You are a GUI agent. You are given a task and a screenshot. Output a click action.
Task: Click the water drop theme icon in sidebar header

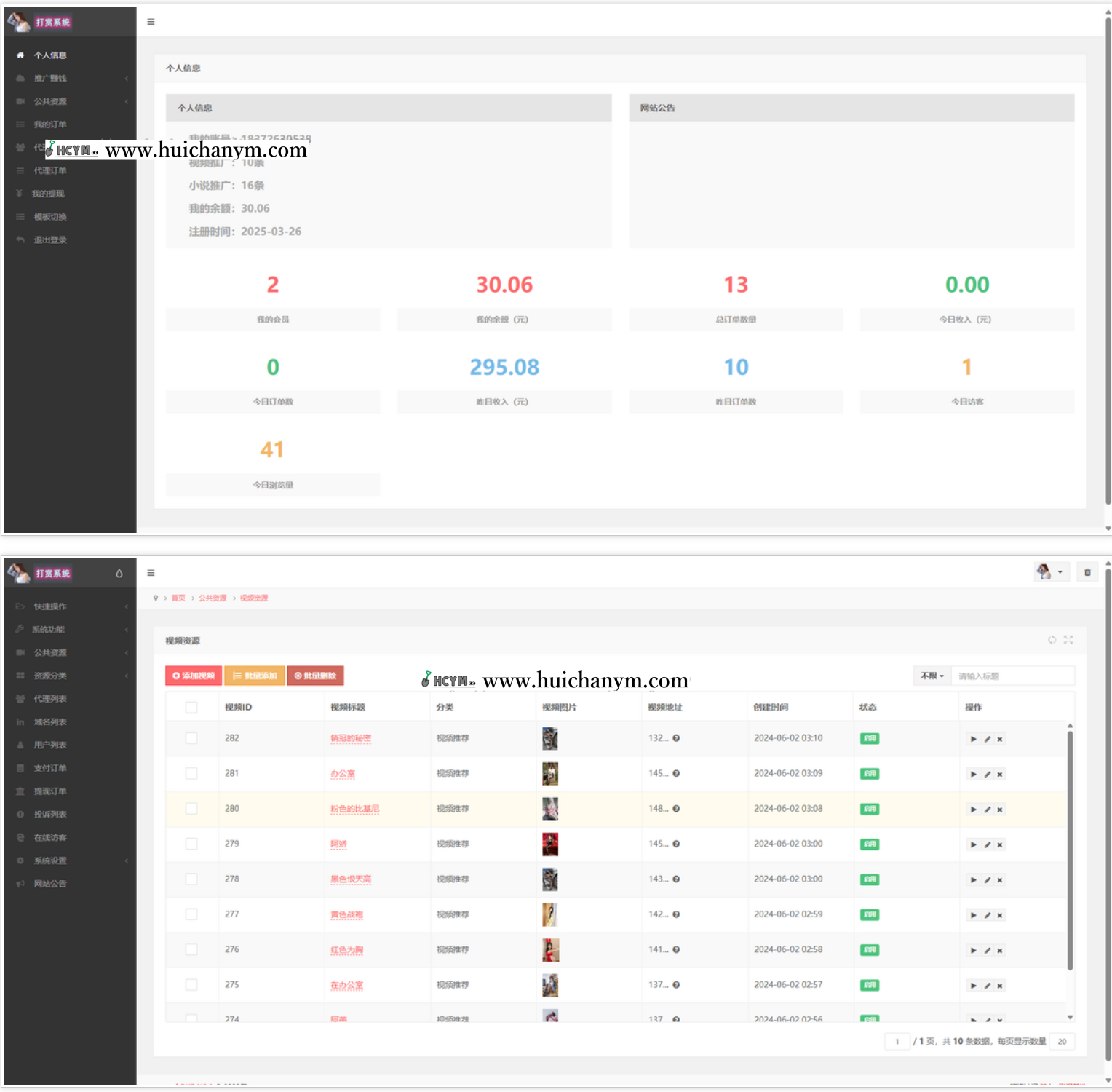point(119,574)
